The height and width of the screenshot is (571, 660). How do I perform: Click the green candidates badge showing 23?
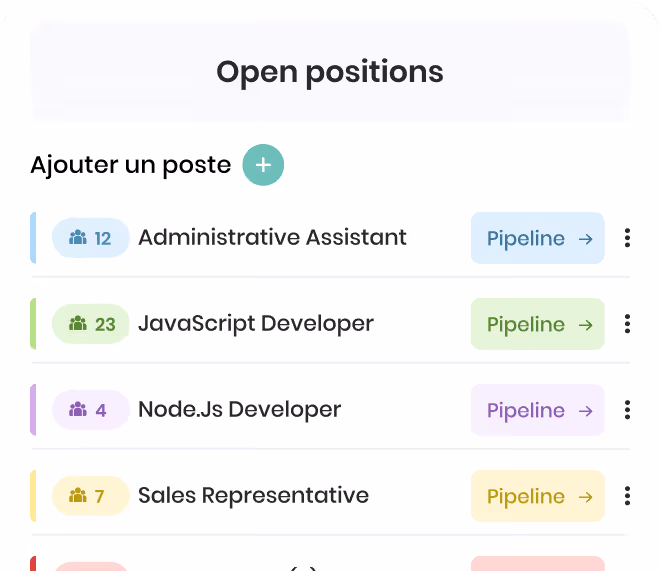pos(90,324)
